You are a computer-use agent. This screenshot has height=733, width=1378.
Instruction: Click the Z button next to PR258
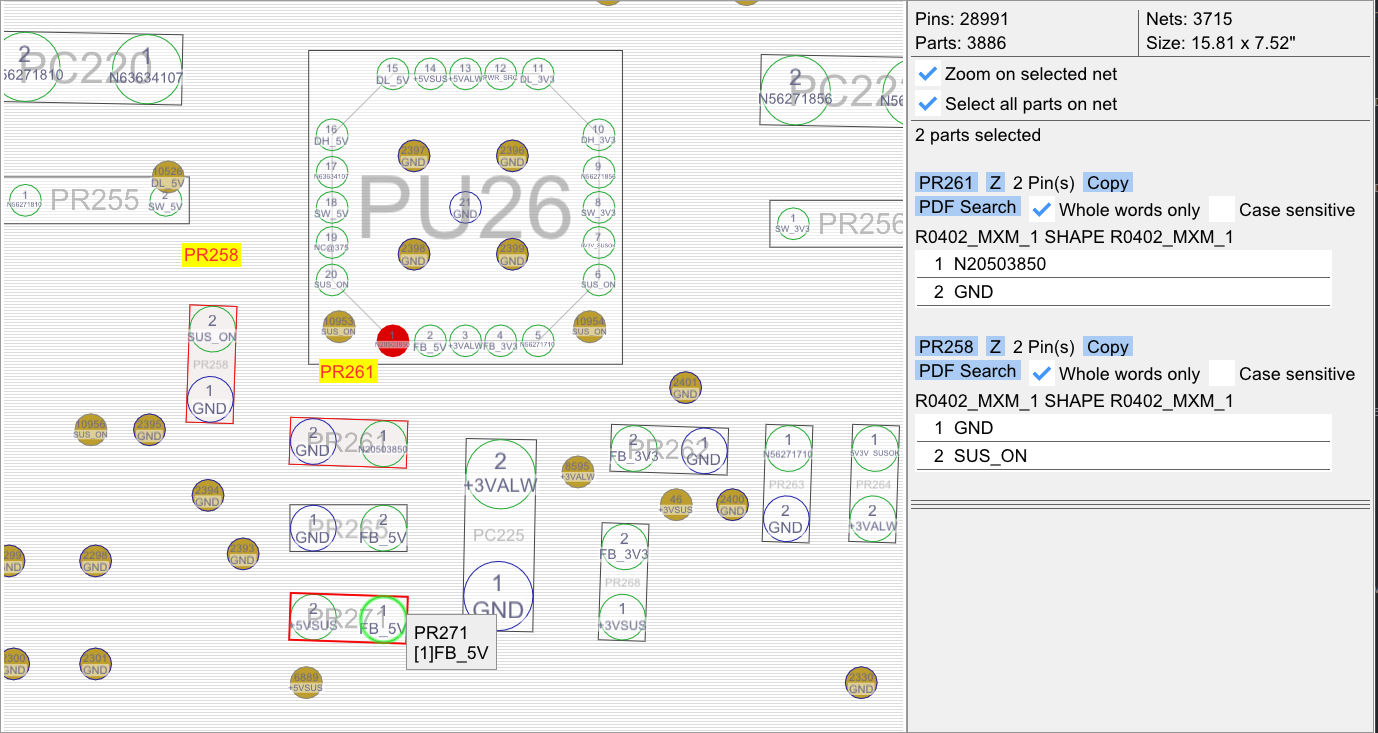pos(995,346)
